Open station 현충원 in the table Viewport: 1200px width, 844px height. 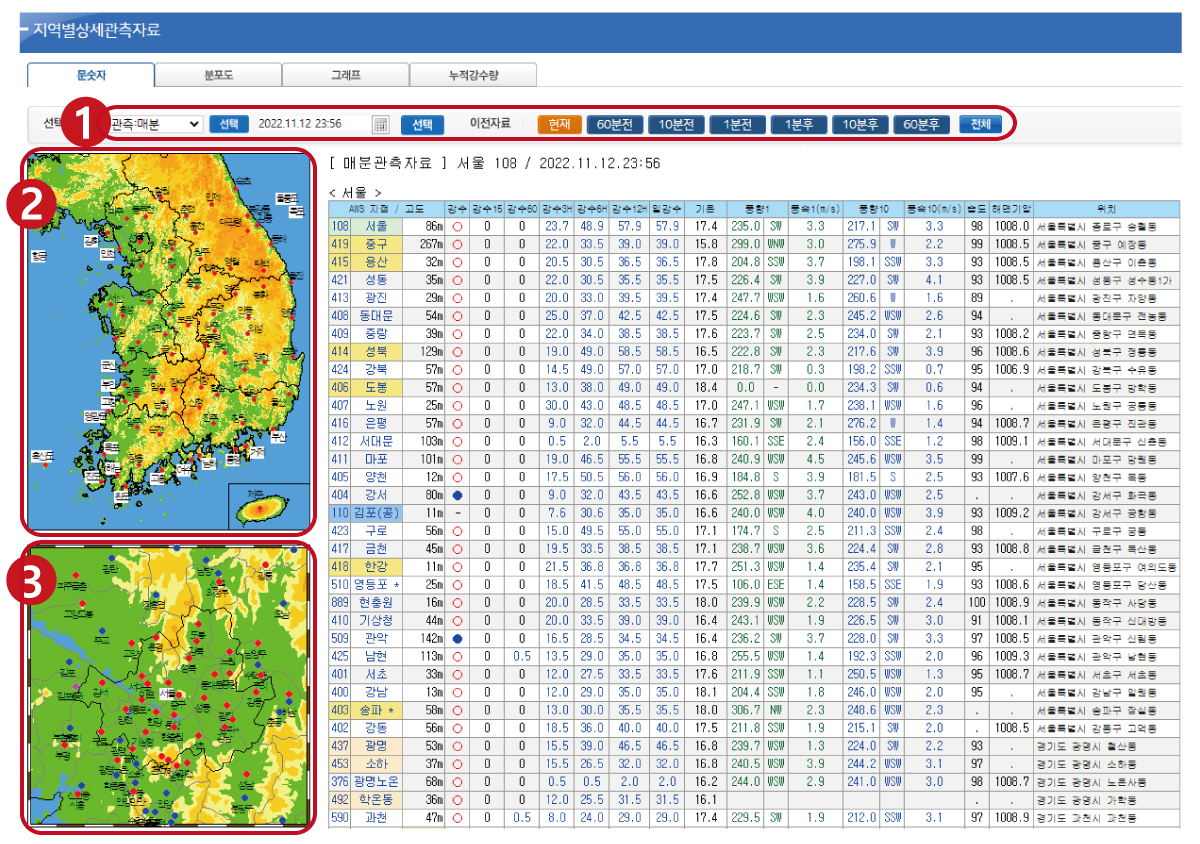click(x=376, y=602)
